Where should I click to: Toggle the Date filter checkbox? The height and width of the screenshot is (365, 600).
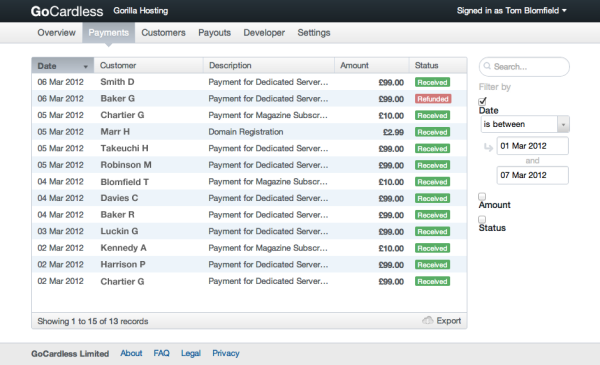point(483,101)
